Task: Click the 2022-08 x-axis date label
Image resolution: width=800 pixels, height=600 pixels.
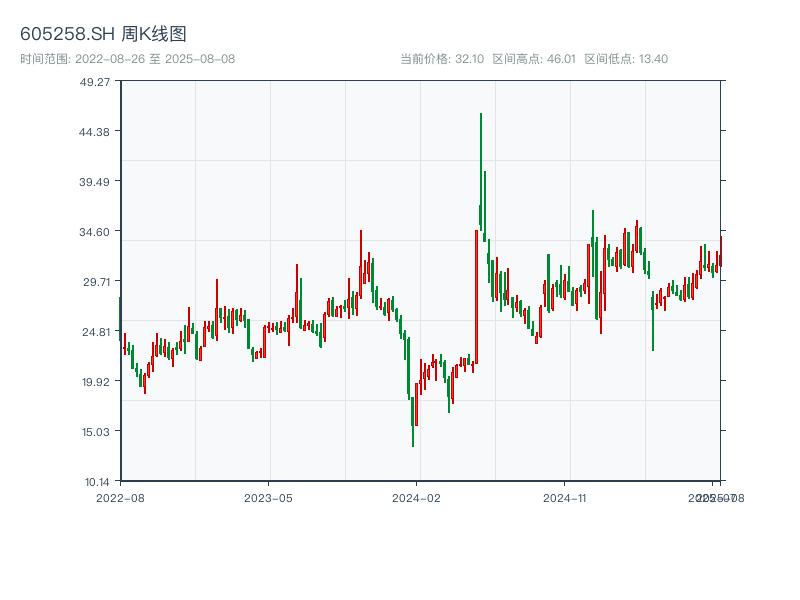Action: tap(120, 497)
